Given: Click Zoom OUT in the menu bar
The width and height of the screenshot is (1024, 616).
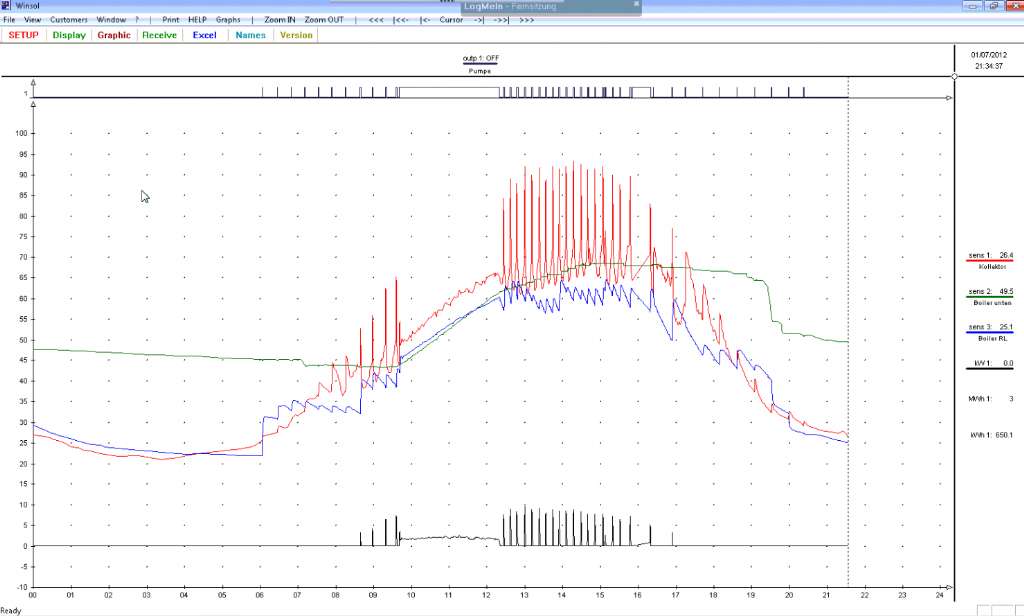Looking at the screenshot, I should (x=324, y=20).
